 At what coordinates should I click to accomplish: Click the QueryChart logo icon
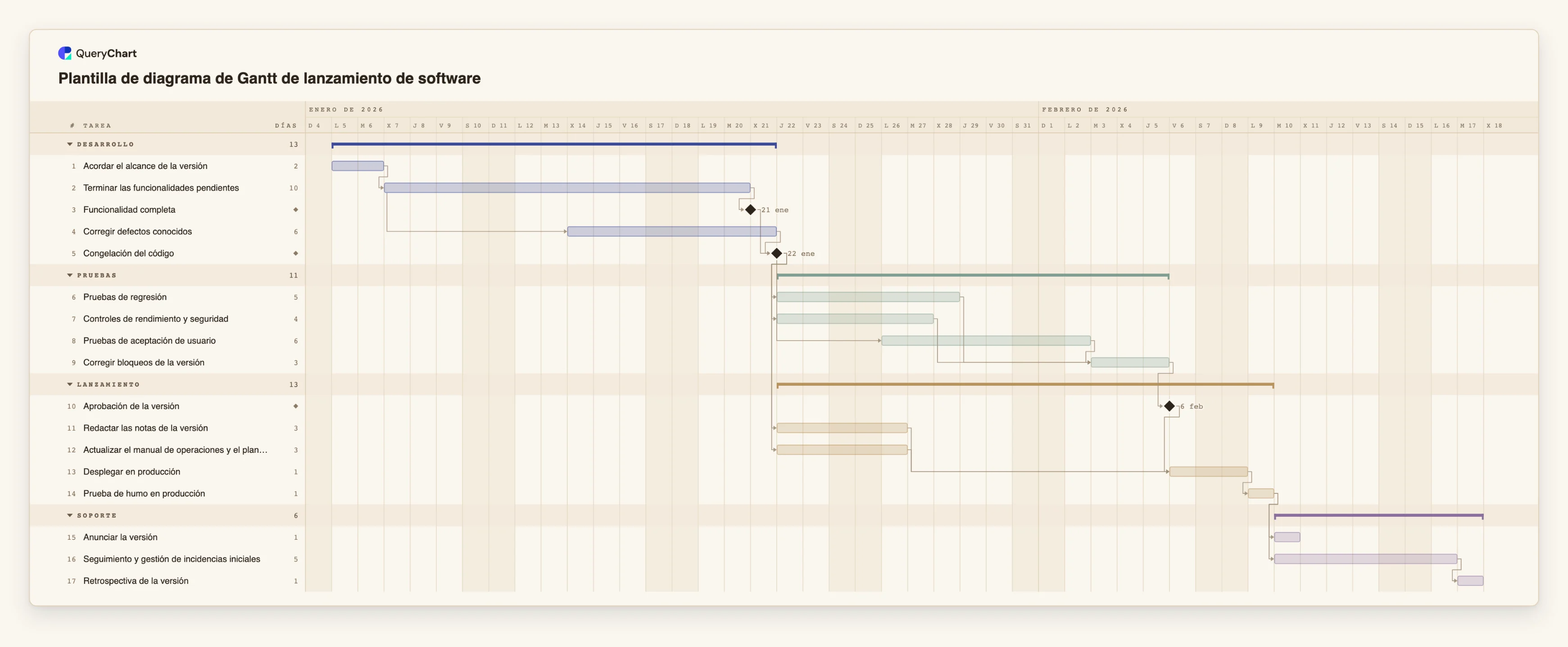click(64, 53)
